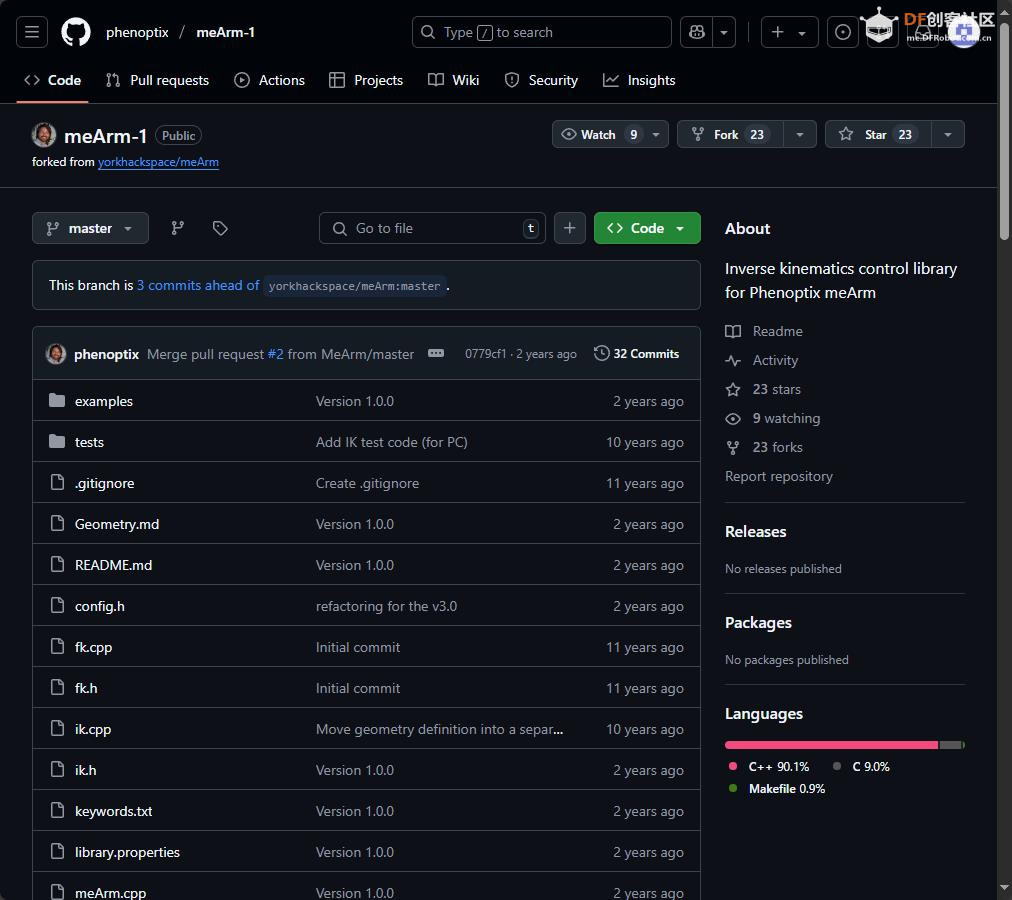This screenshot has height=900, width=1012.
Task: Click the pink C++ segment of language bar
Action: pyautogui.click(x=831, y=745)
